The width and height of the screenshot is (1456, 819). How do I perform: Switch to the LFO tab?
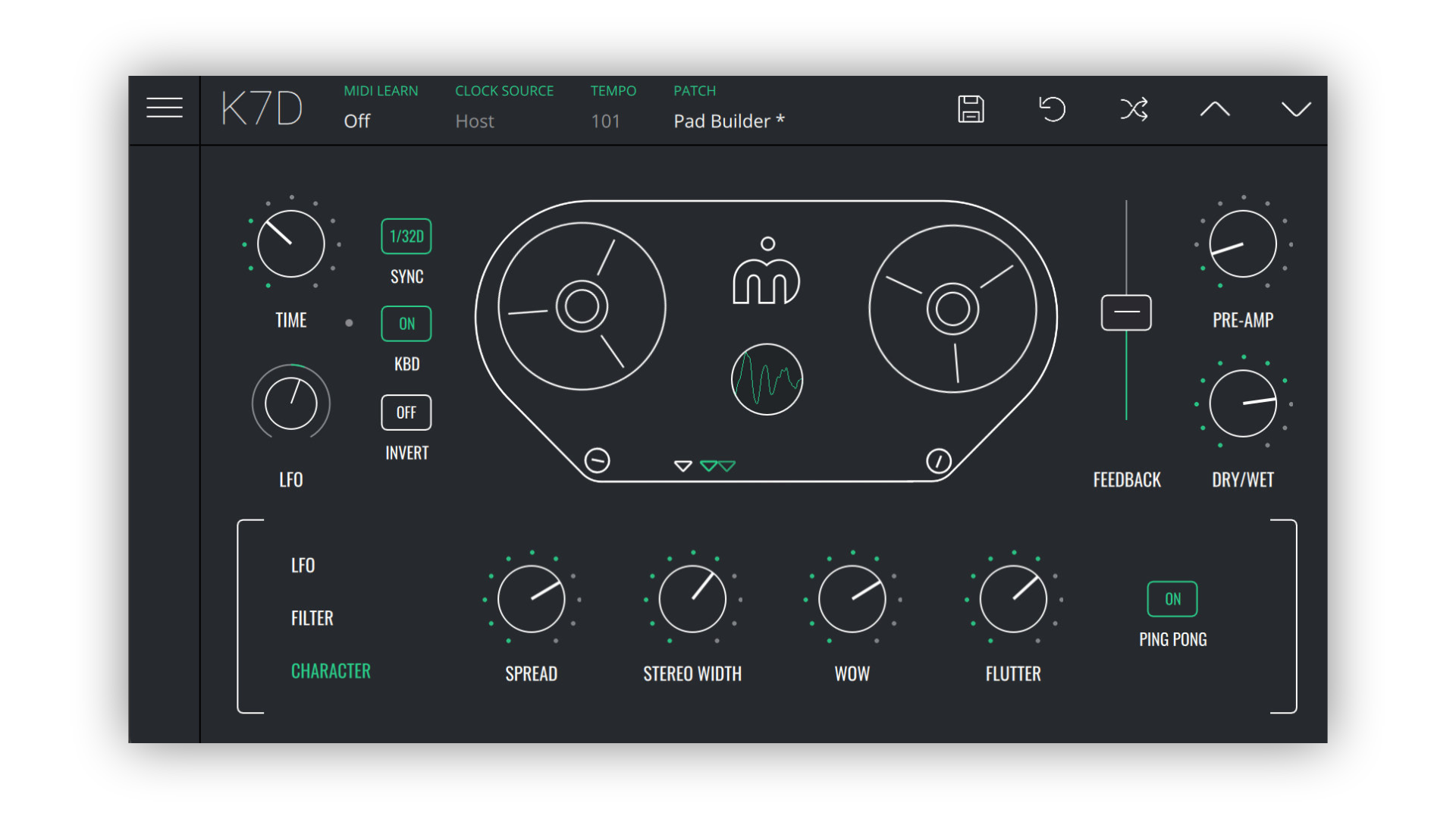click(x=303, y=565)
